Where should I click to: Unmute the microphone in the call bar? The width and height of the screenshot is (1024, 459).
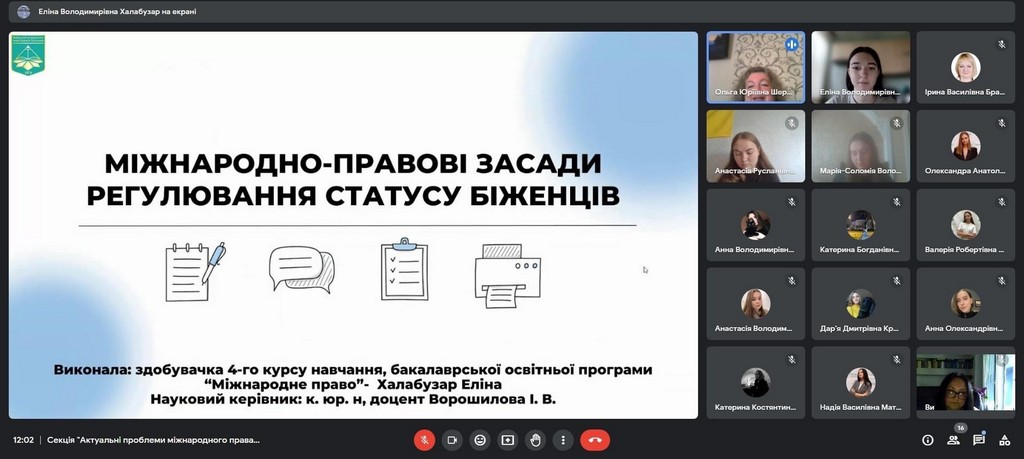point(425,439)
